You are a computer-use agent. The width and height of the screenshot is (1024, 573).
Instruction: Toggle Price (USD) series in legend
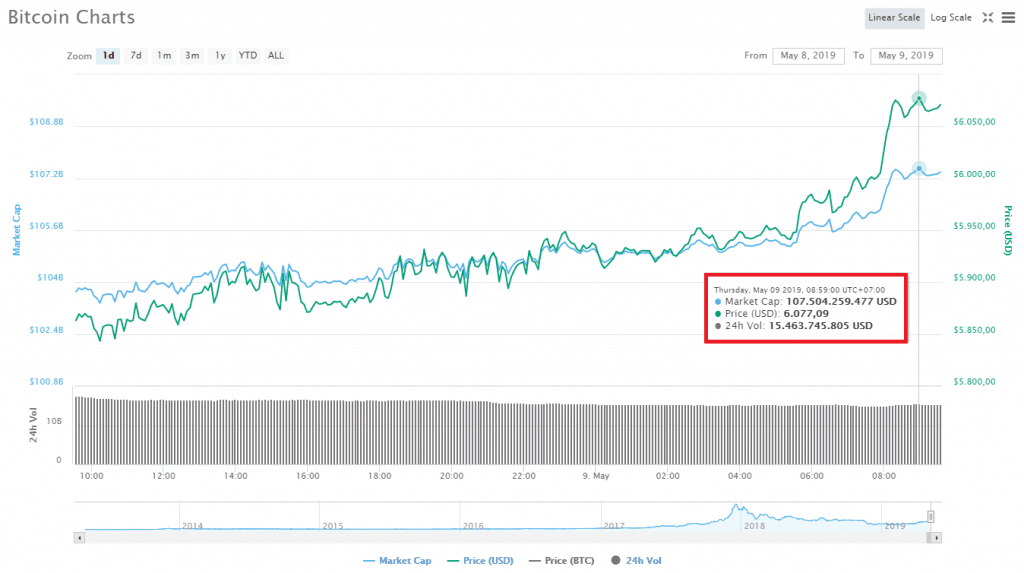tap(480, 561)
